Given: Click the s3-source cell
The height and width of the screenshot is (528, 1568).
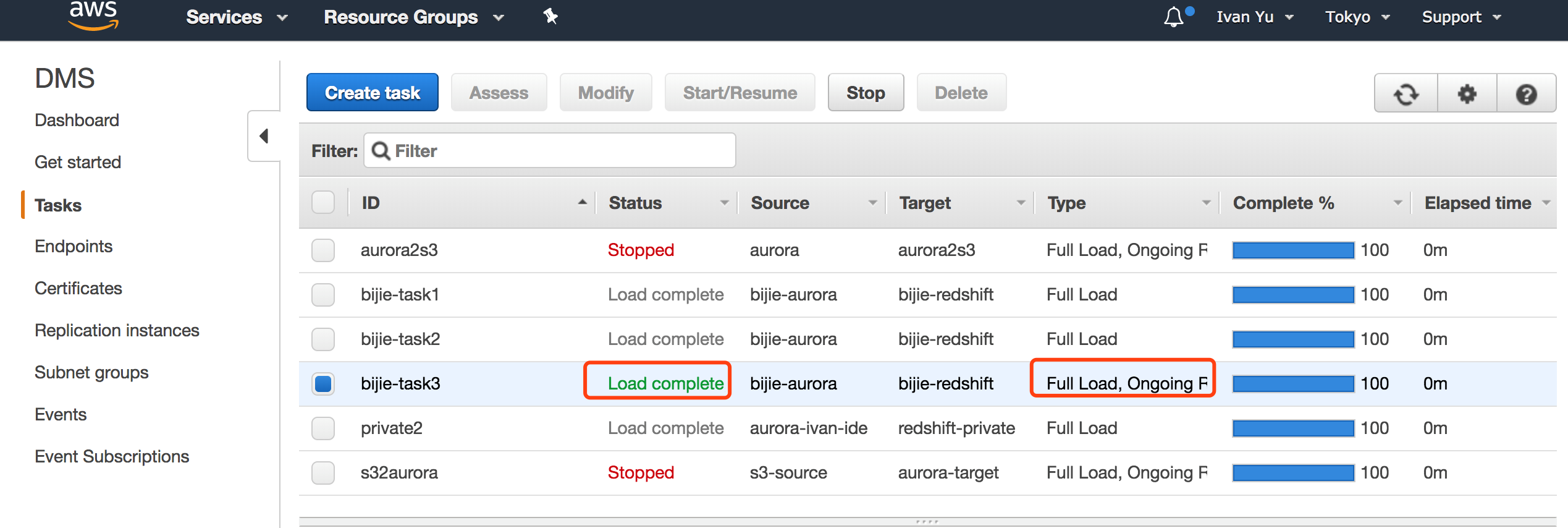Looking at the screenshot, I should [788, 472].
